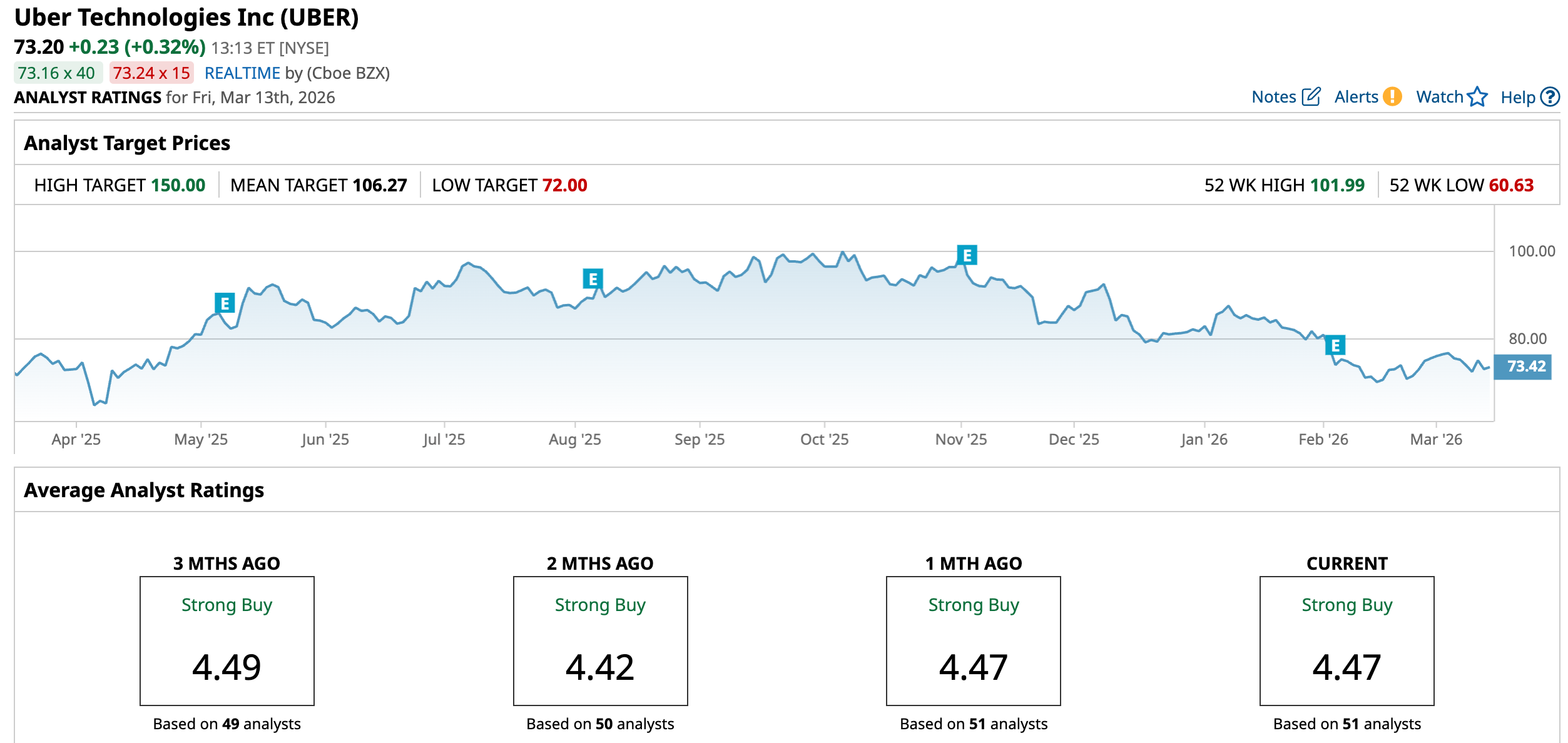Open the REALTIME quote link
Image resolution: width=1568 pixels, height=743 pixels.
pos(242,73)
